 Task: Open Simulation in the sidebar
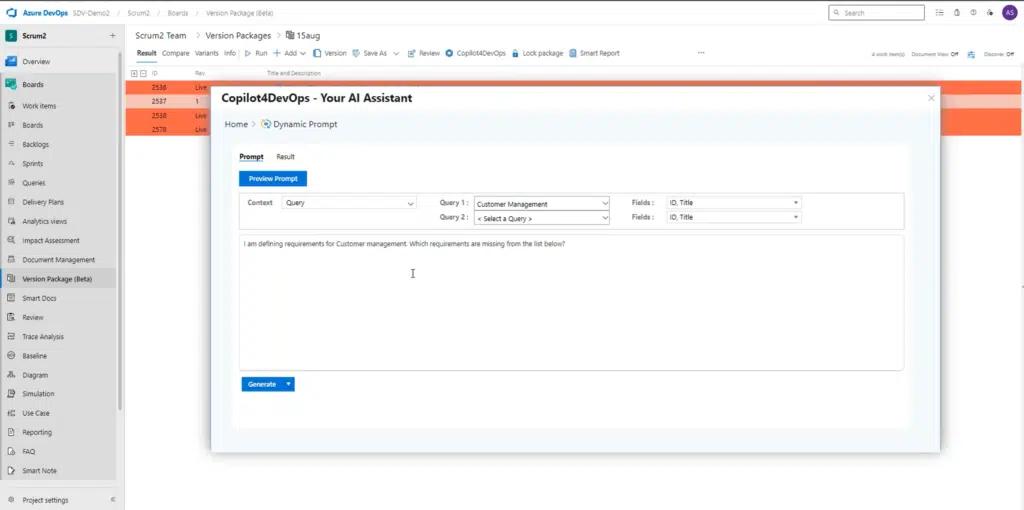pos(38,394)
